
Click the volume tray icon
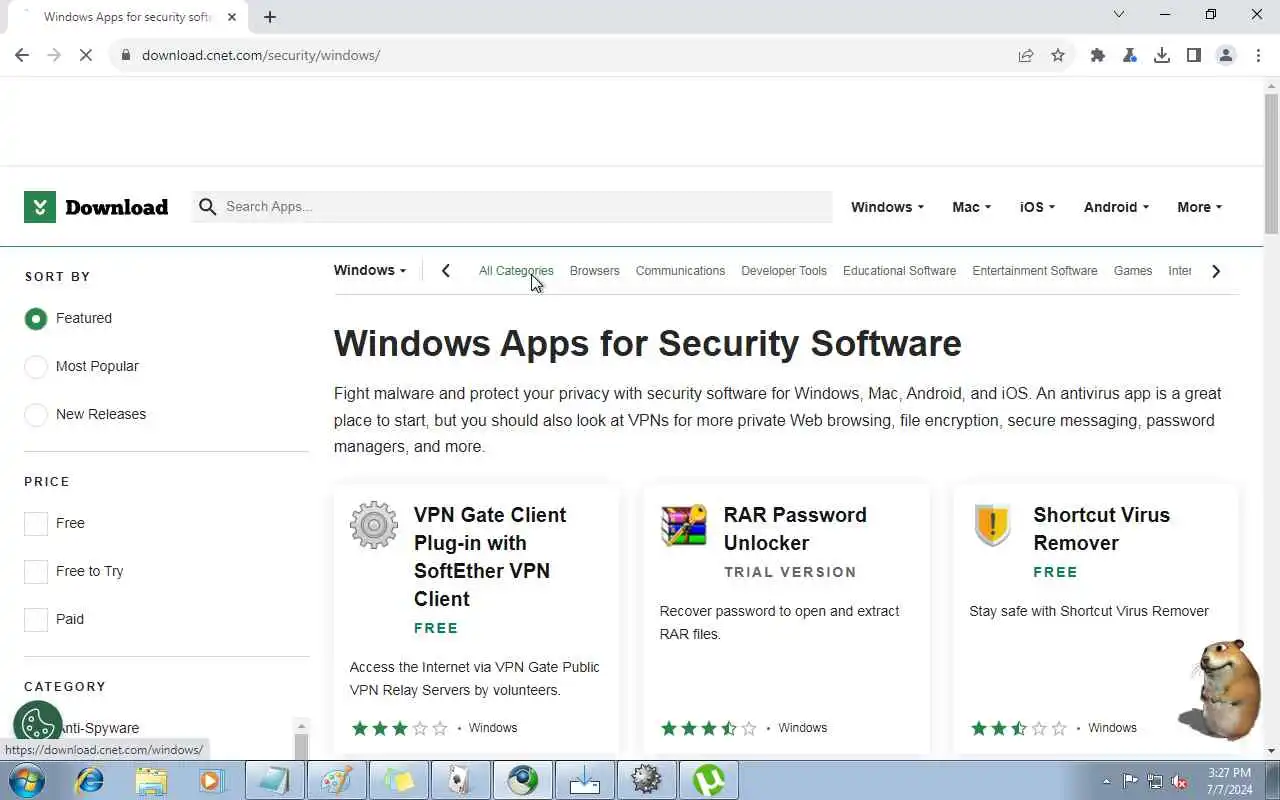coord(1180,781)
